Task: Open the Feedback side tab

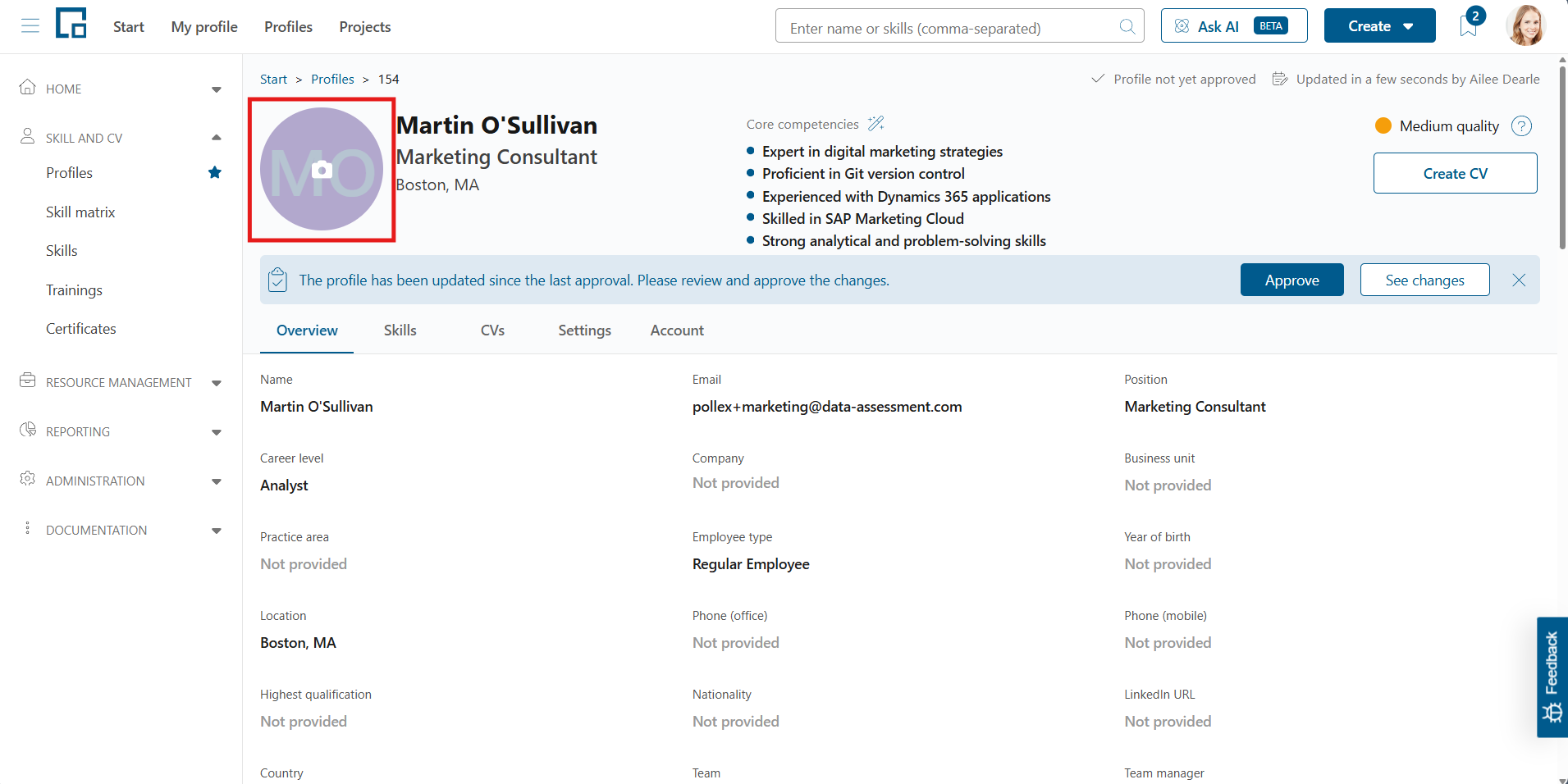Action: click(x=1552, y=677)
